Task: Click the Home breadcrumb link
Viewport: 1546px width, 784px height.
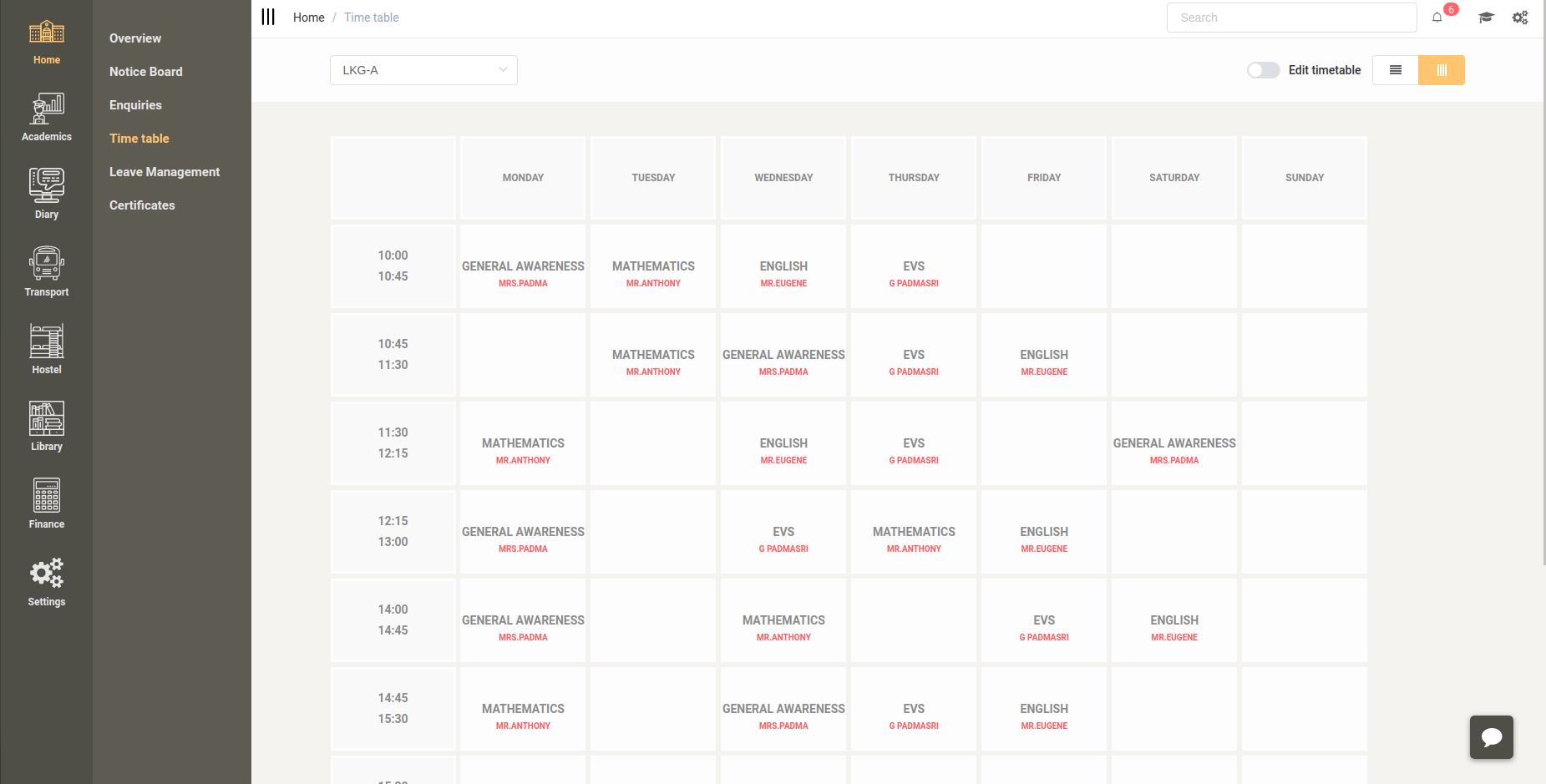Action: coord(309,18)
